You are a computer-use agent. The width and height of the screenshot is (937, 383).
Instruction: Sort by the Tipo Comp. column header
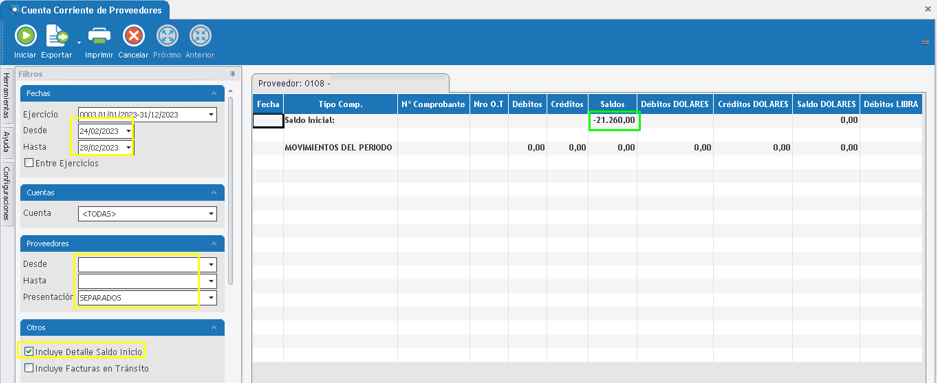(x=341, y=105)
